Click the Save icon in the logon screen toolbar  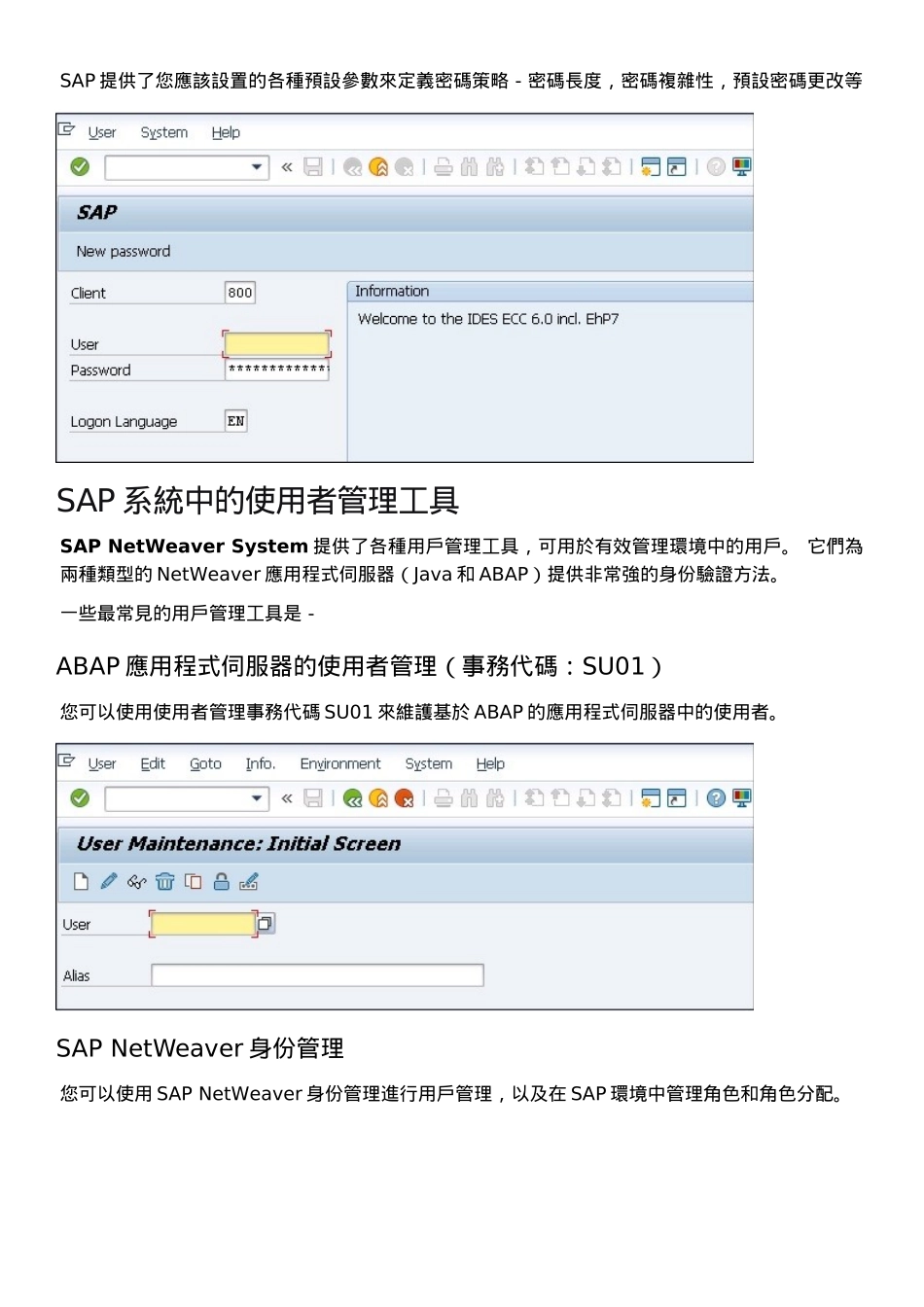(313, 167)
